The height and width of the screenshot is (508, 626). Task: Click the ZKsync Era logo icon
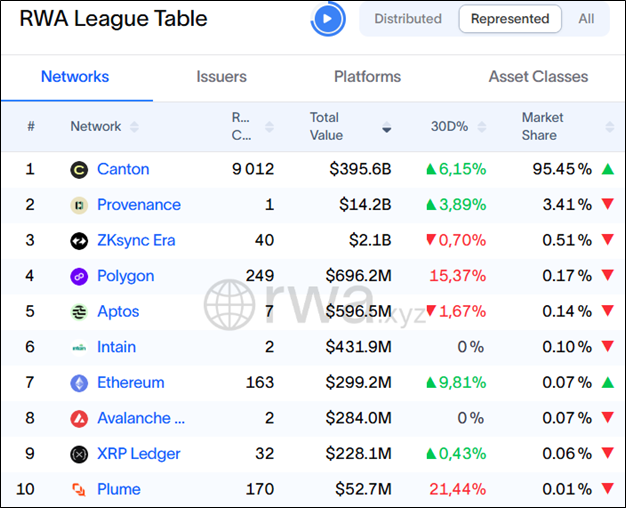coord(79,241)
